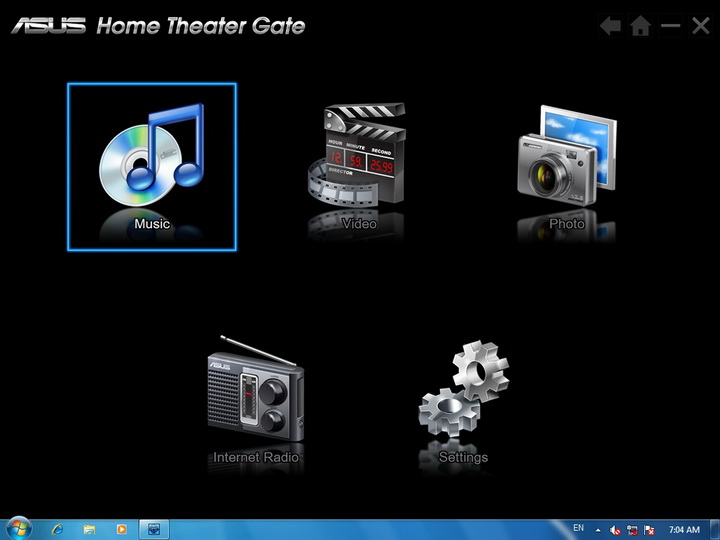This screenshot has width=720, height=540.
Task: Open the network tray icon
Action: (632, 530)
